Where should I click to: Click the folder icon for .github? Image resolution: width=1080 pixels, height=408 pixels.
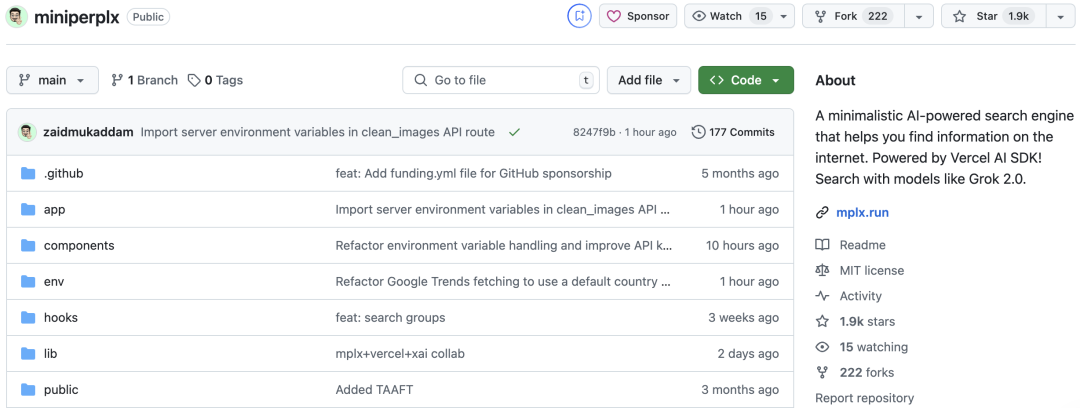pos(28,174)
